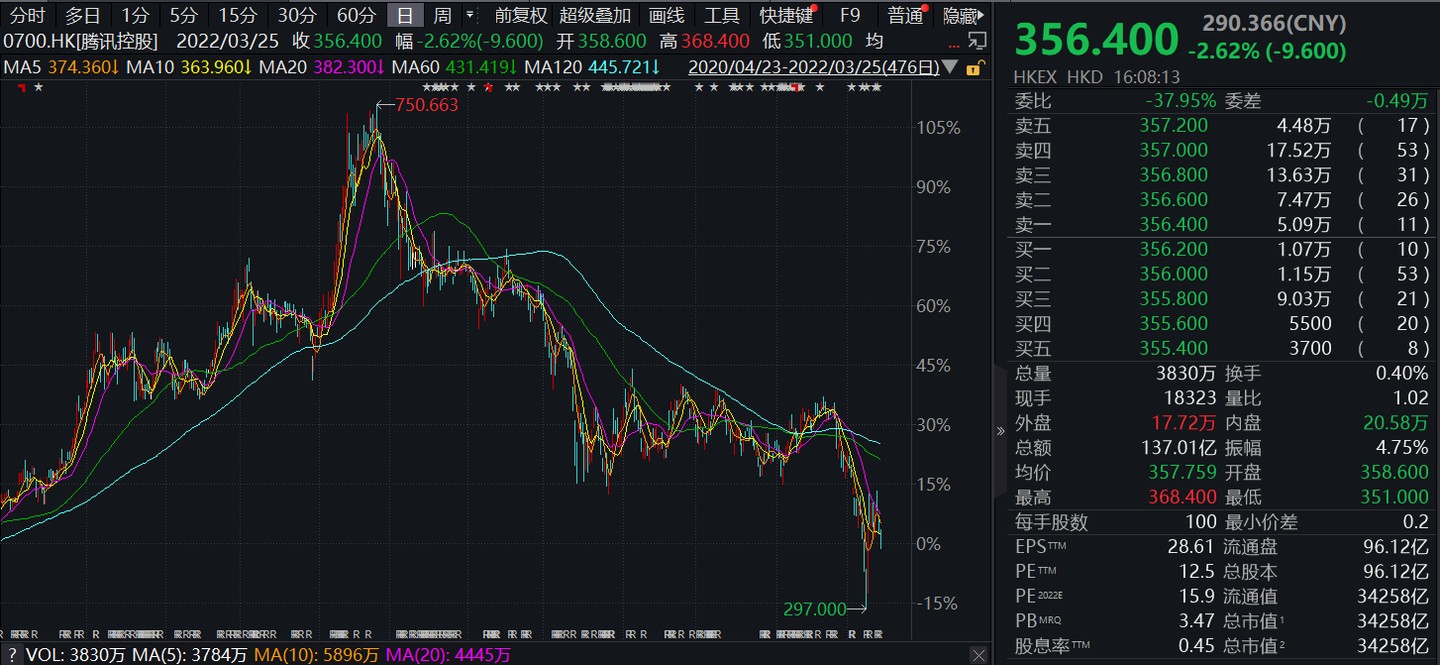Image resolution: width=1440 pixels, height=665 pixels.
Task: Click the question mark icon by VOL
Action: click(11, 655)
